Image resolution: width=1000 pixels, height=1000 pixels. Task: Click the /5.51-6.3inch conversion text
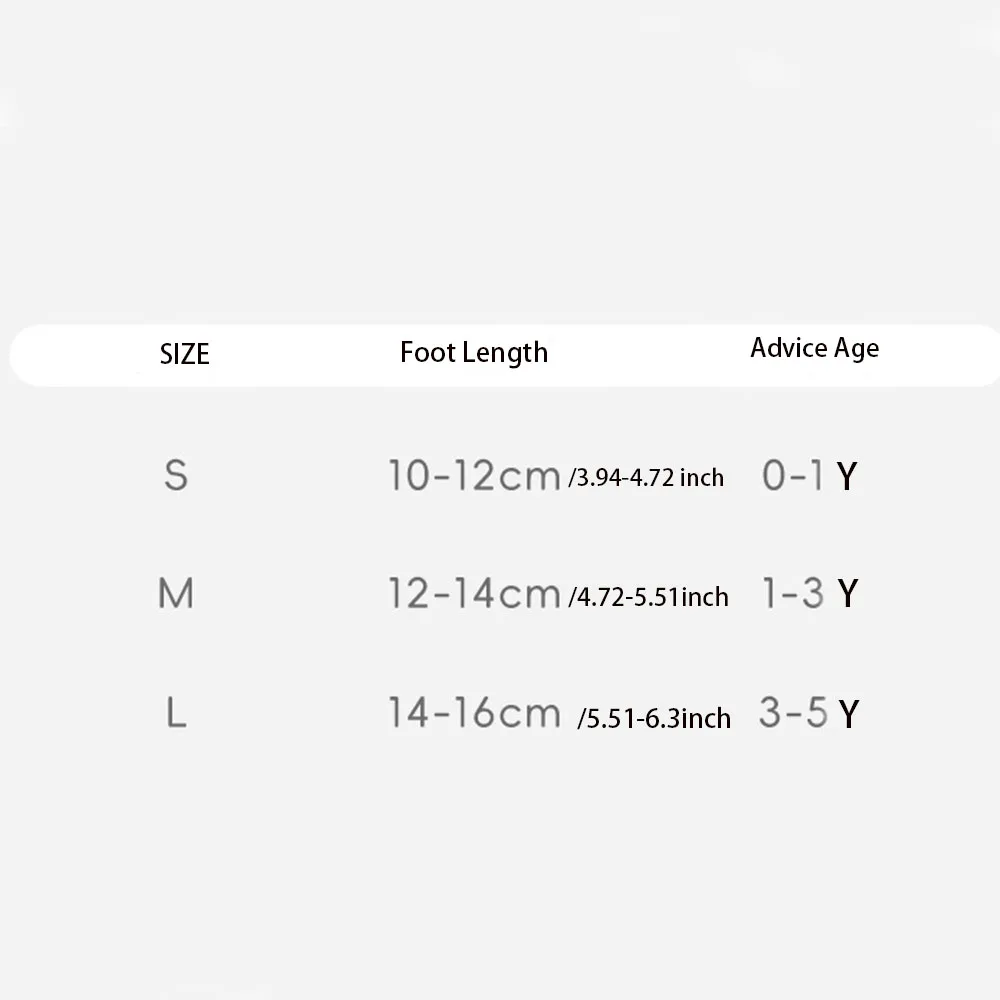coord(654,718)
